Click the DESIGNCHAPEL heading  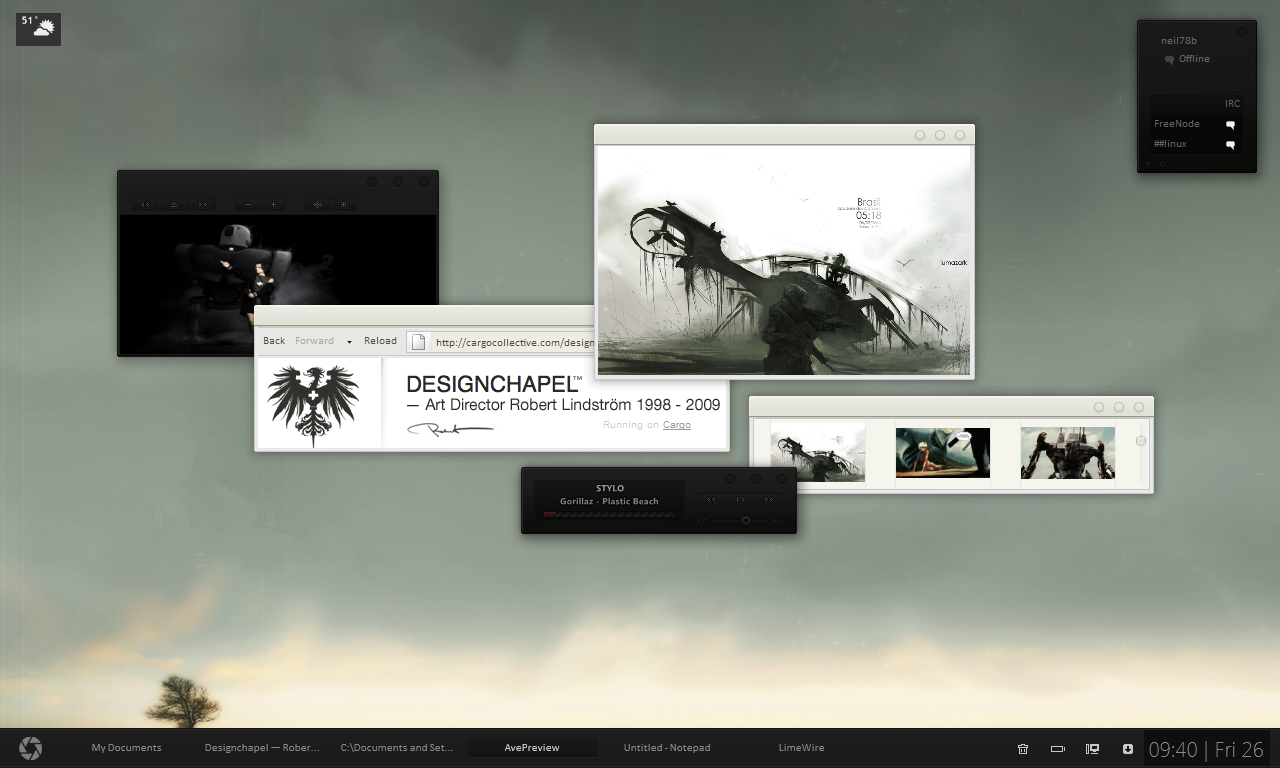493,384
